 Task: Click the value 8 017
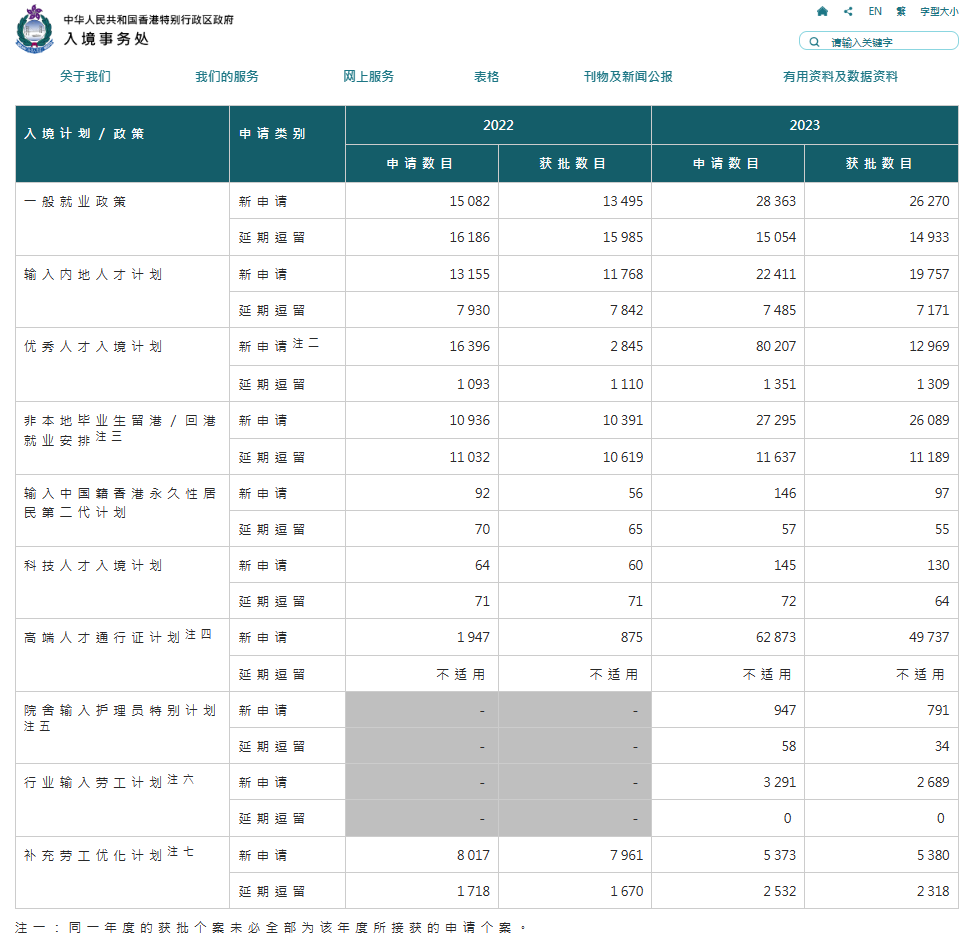(x=473, y=856)
